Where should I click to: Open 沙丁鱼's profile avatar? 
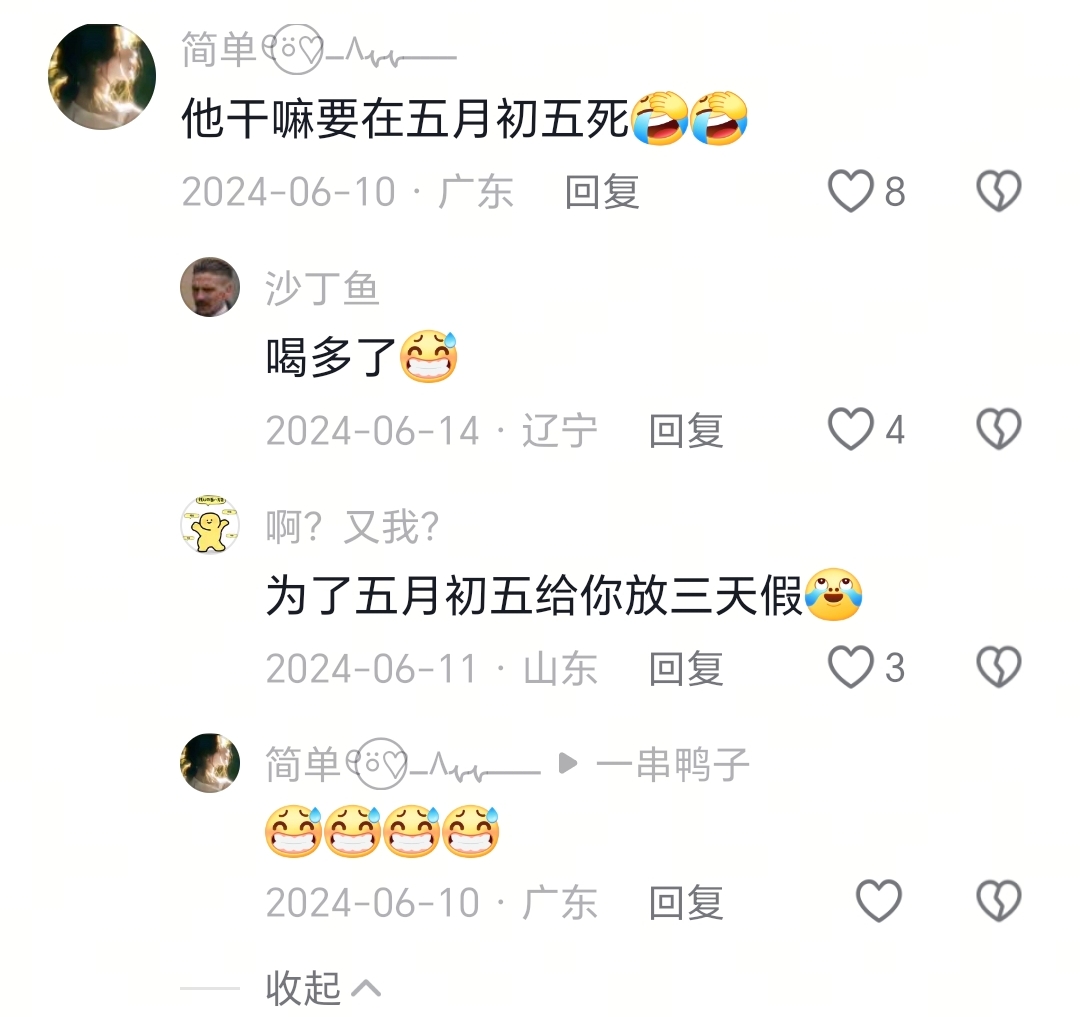[210, 287]
